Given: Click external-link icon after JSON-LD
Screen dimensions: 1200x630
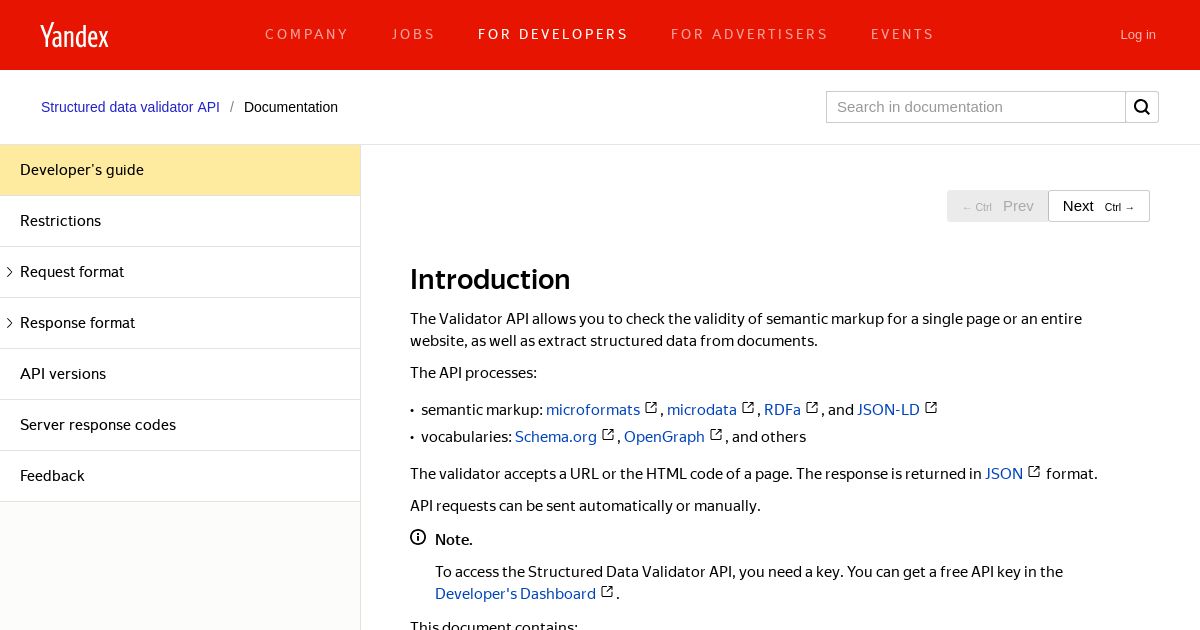Looking at the screenshot, I should [931, 408].
